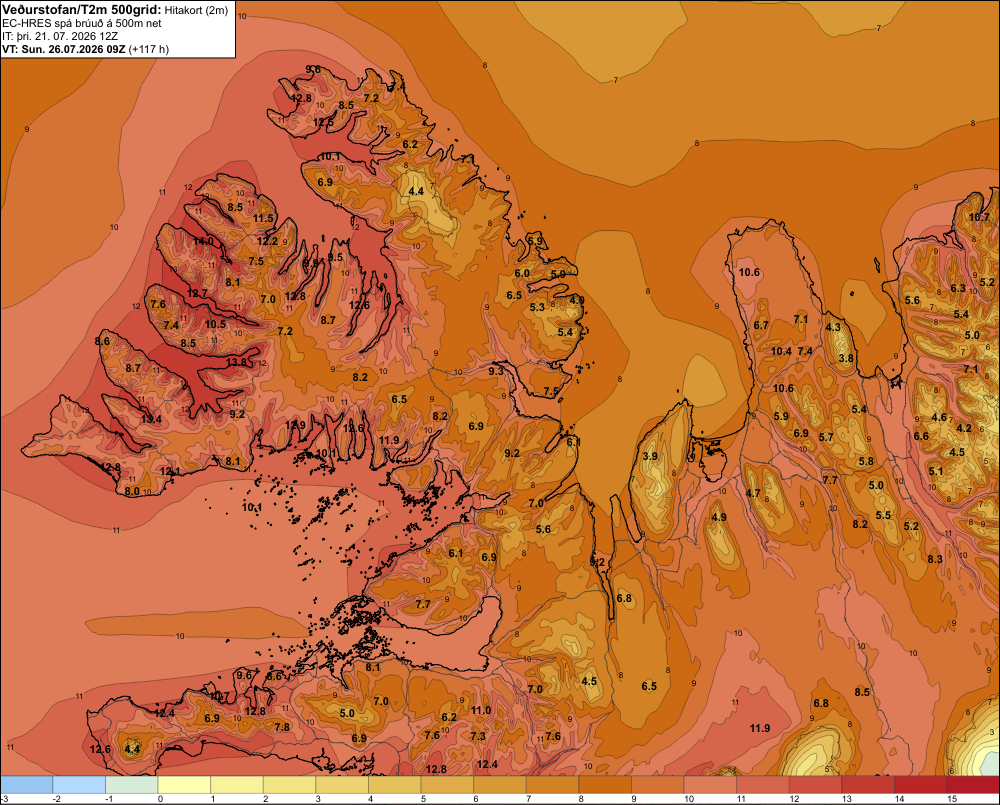Click the title 'Veðurstofan/T2m 500grid:'

pyautogui.click(x=82, y=10)
